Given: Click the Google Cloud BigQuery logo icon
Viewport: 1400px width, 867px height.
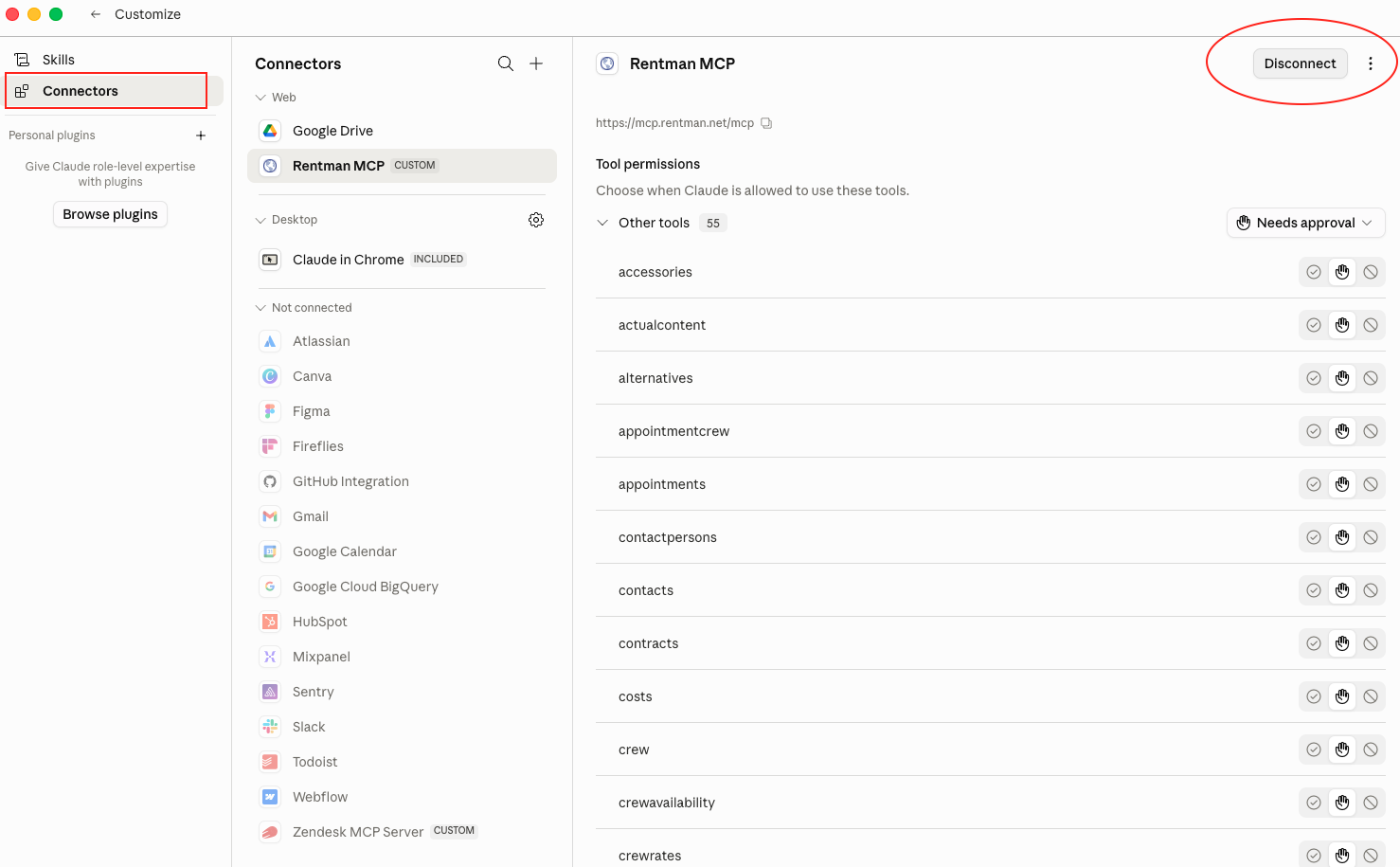Looking at the screenshot, I should pos(270,587).
